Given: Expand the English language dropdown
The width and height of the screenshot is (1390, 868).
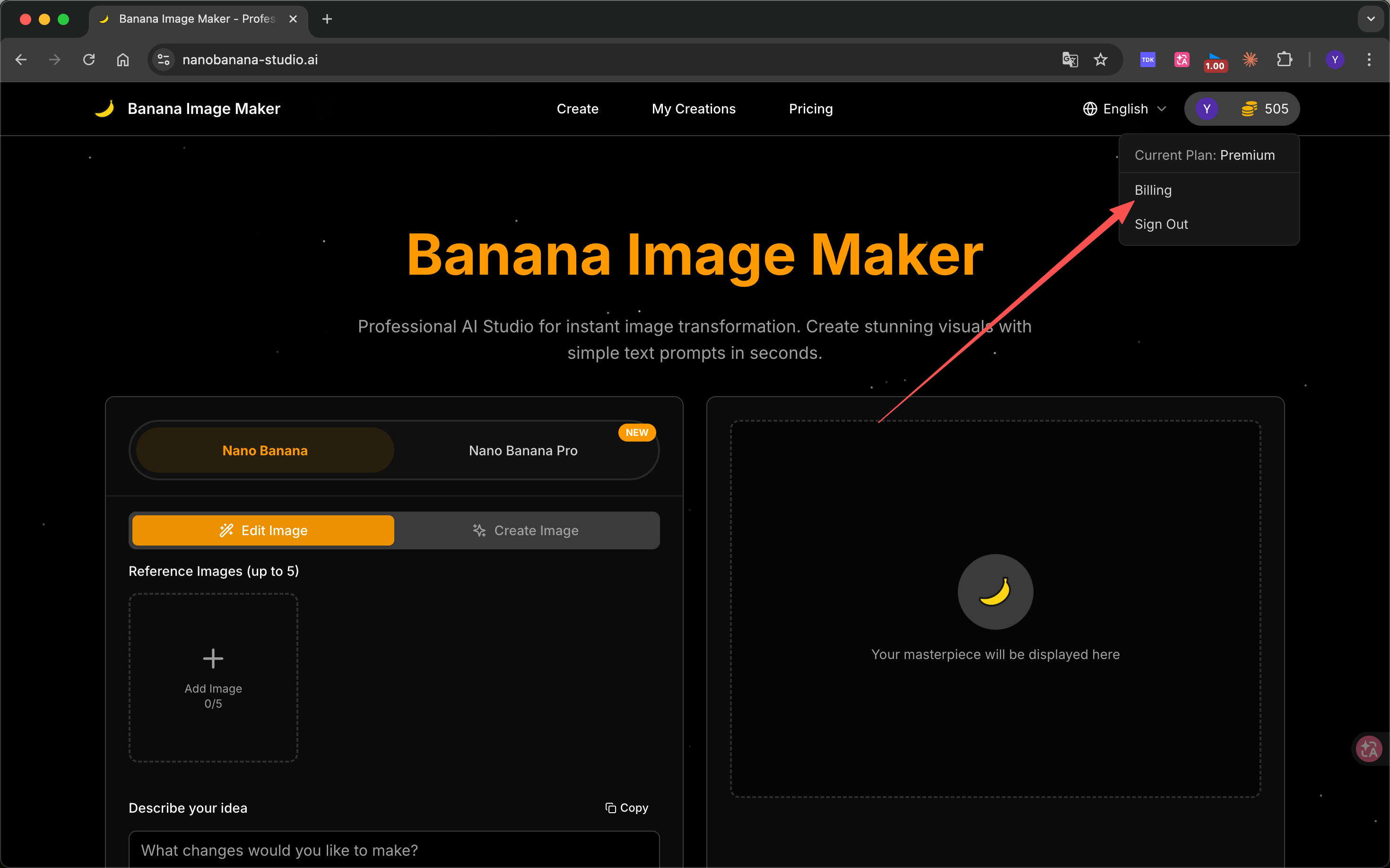Looking at the screenshot, I should point(1125,109).
